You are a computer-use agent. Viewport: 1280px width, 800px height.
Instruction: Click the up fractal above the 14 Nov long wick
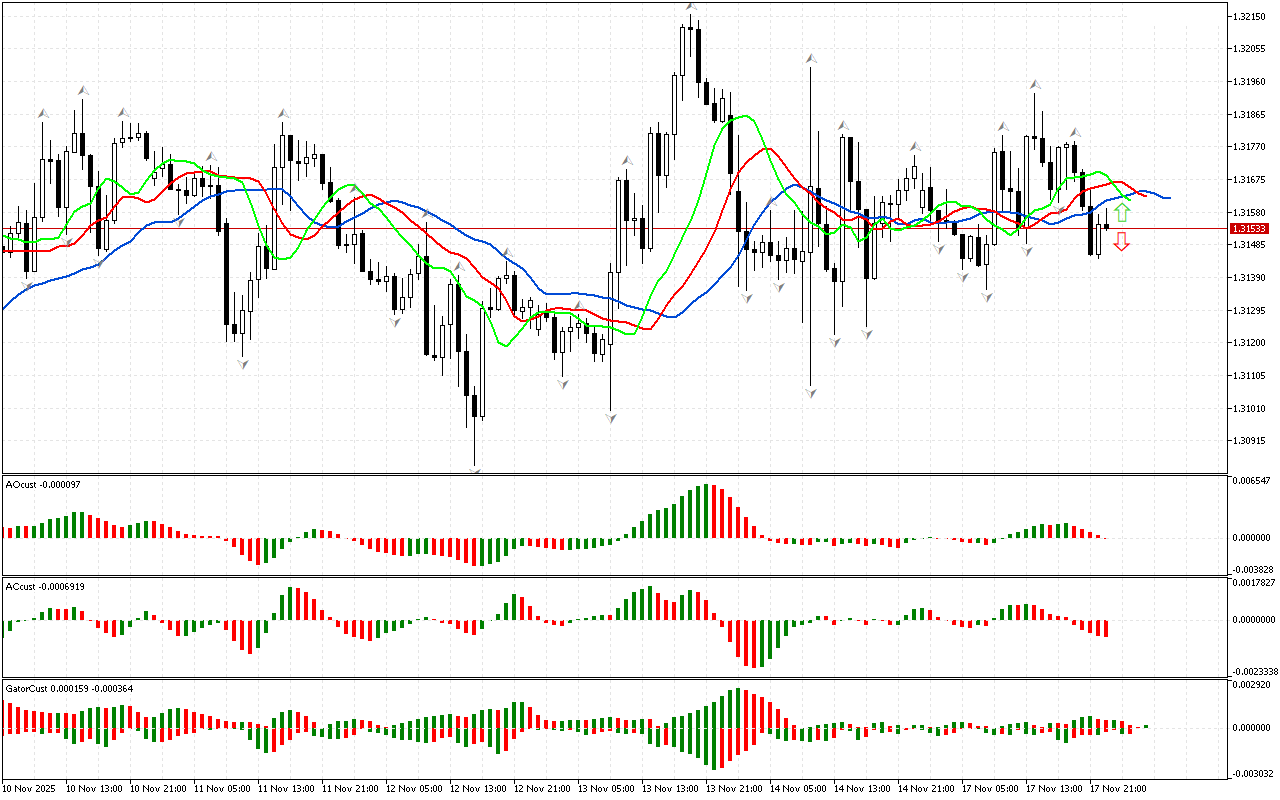[811, 60]
